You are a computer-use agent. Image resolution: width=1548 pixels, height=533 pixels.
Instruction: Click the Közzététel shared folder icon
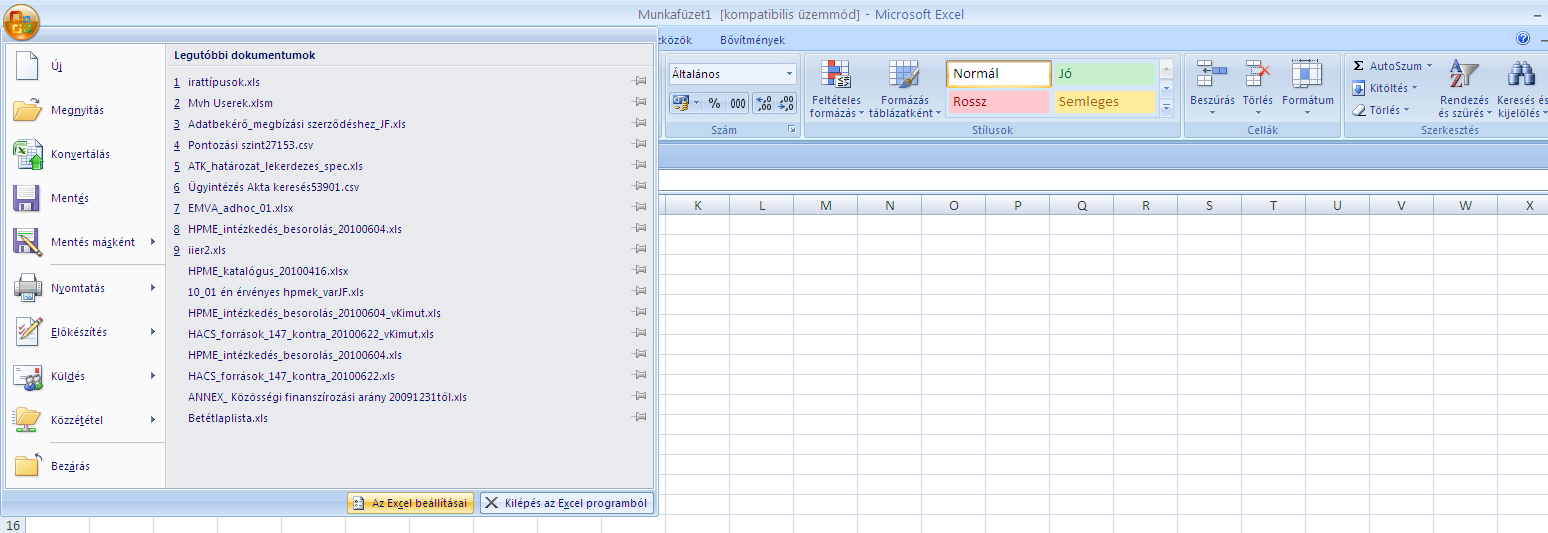click(28, 420)
